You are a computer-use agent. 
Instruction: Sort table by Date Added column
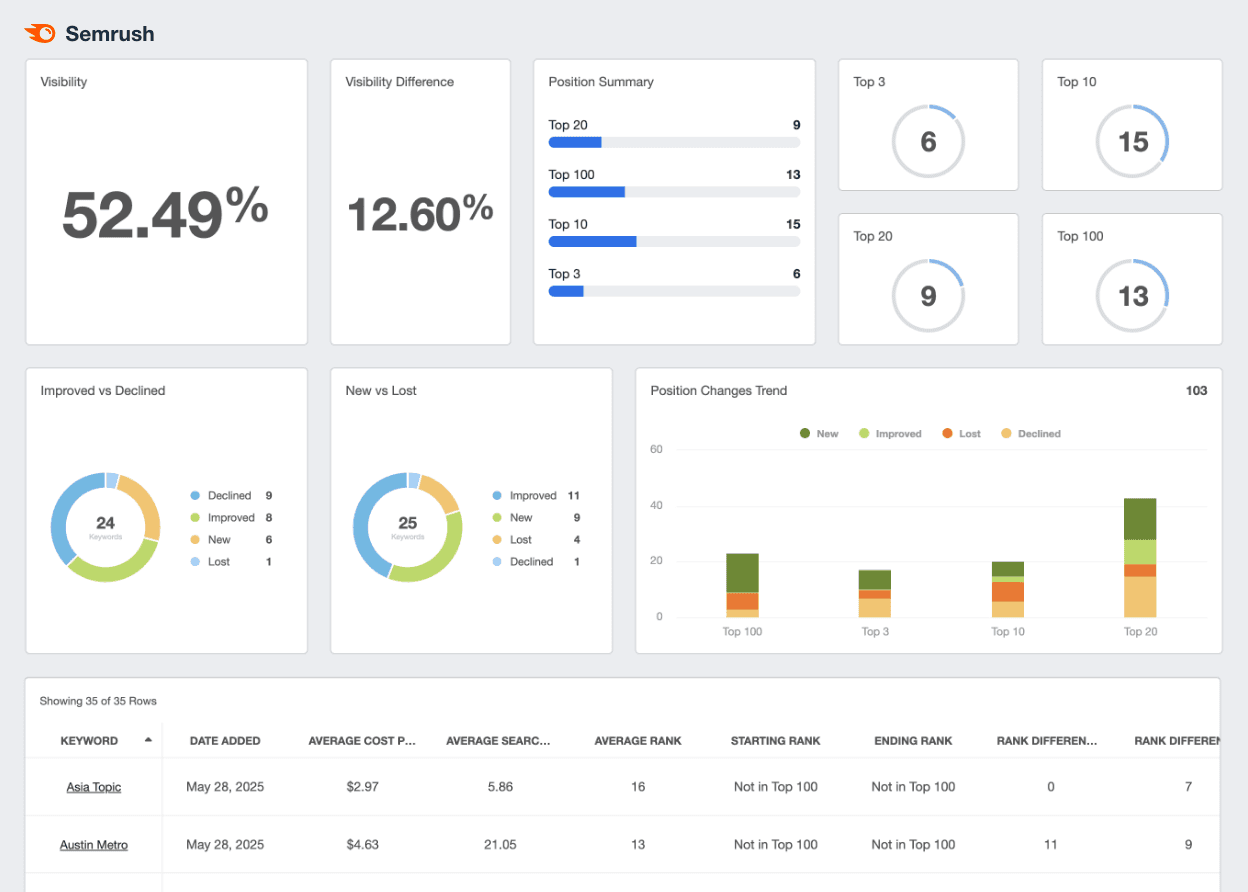(225, 741)
